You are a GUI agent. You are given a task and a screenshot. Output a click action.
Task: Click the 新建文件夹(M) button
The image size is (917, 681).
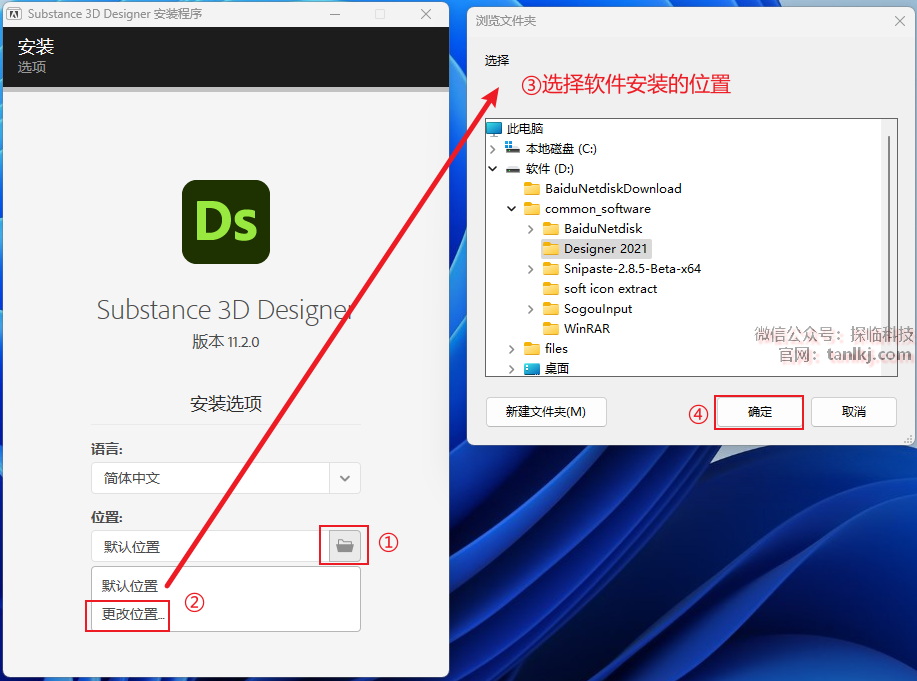[546, 412]
